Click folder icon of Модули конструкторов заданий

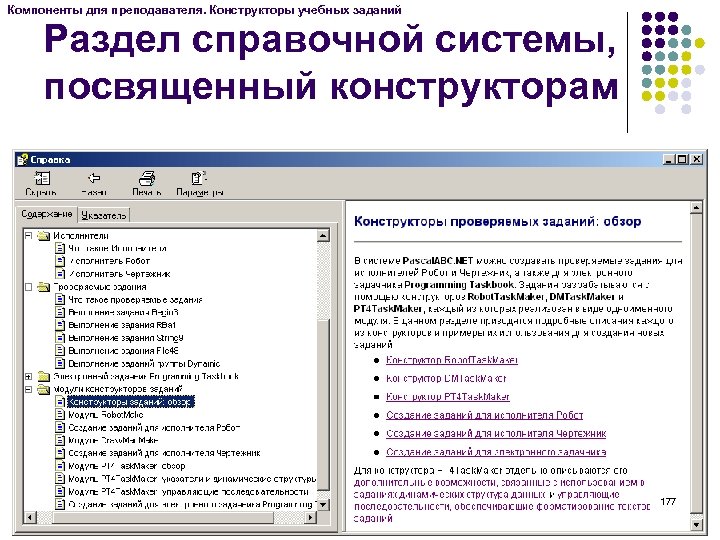click(44, 389)
